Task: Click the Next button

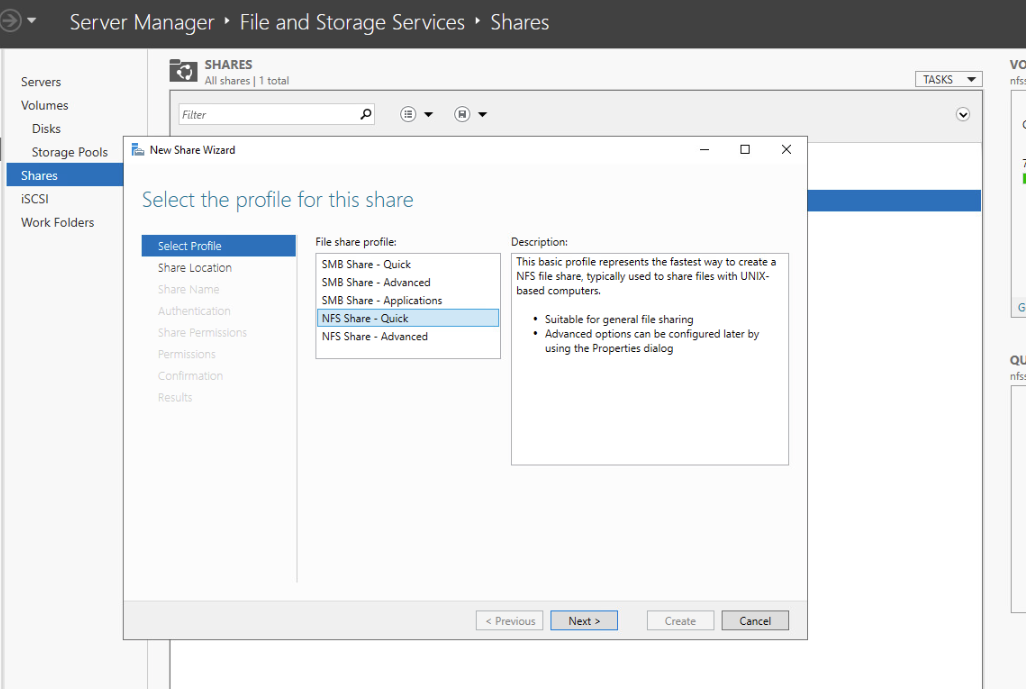Action: [583, 621]
